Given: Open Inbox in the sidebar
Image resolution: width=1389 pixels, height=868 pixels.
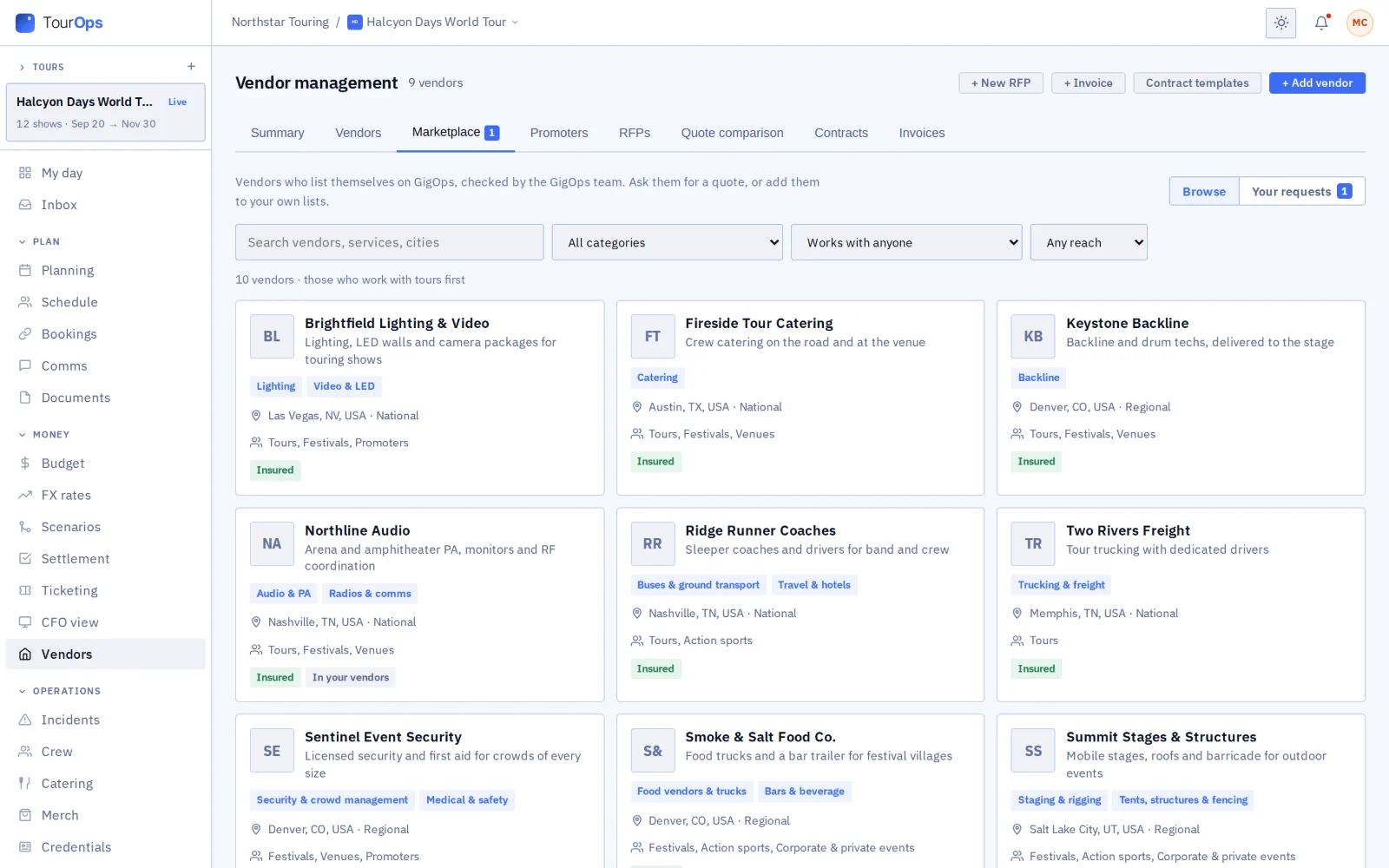Looking at the screenshot, I should 106,205.
